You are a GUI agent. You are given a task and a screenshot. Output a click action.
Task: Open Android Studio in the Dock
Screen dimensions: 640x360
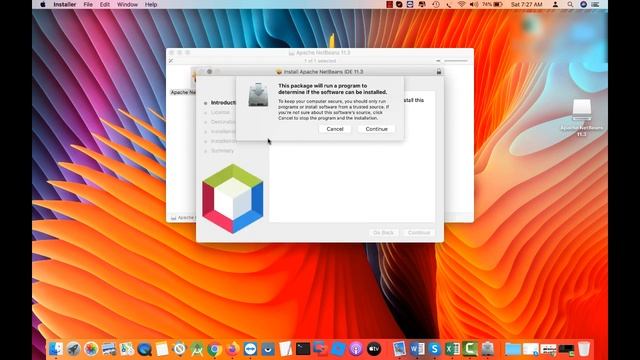(x=197, y=349)
